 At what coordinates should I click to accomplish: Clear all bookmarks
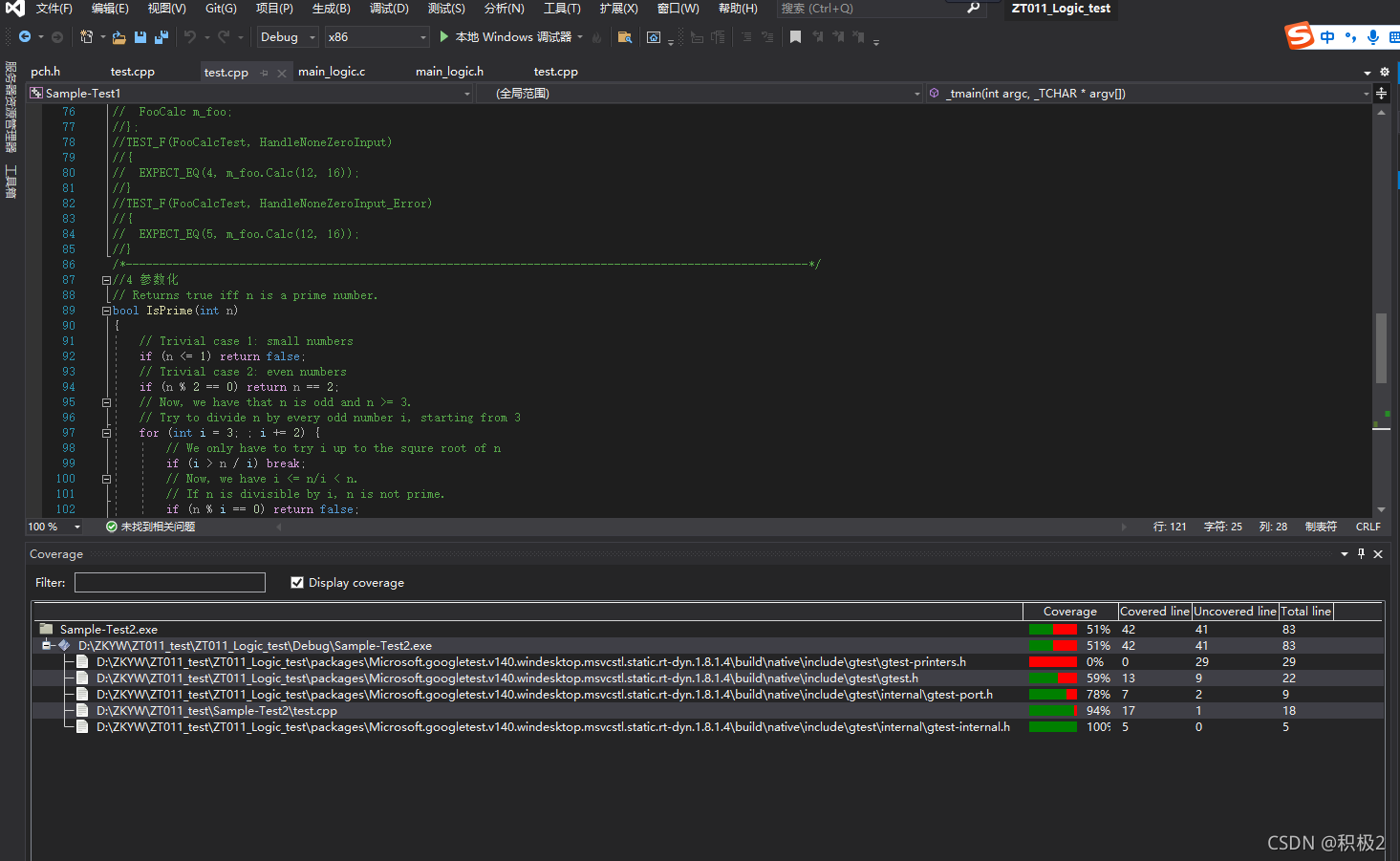[858, 36]
